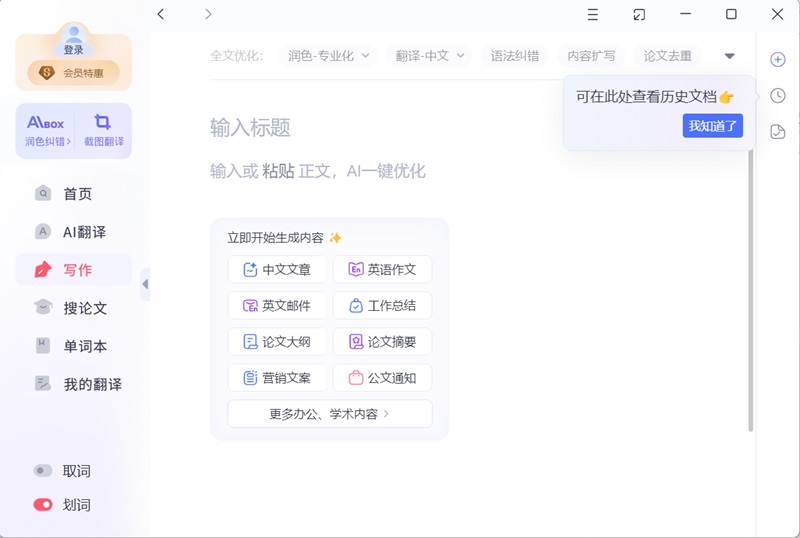Open the 会员特惠 membership offer button
The height and width of the screenshot is (538, 800).
click(x=73, y=73)
